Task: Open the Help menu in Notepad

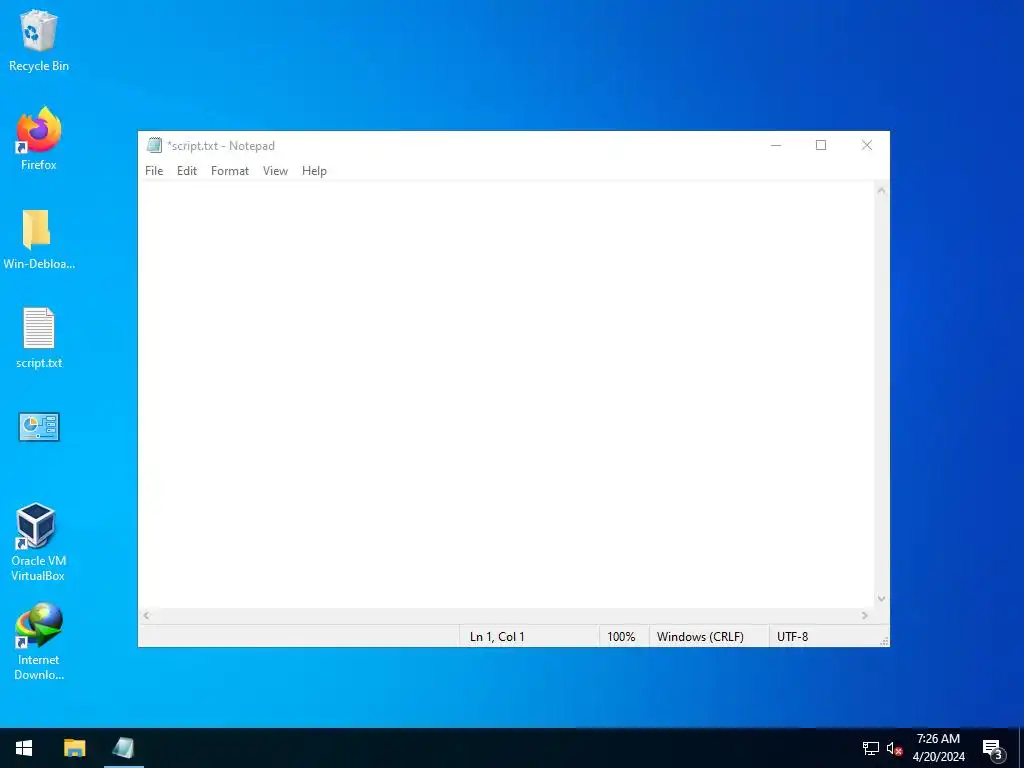Action: coord(314,170)
